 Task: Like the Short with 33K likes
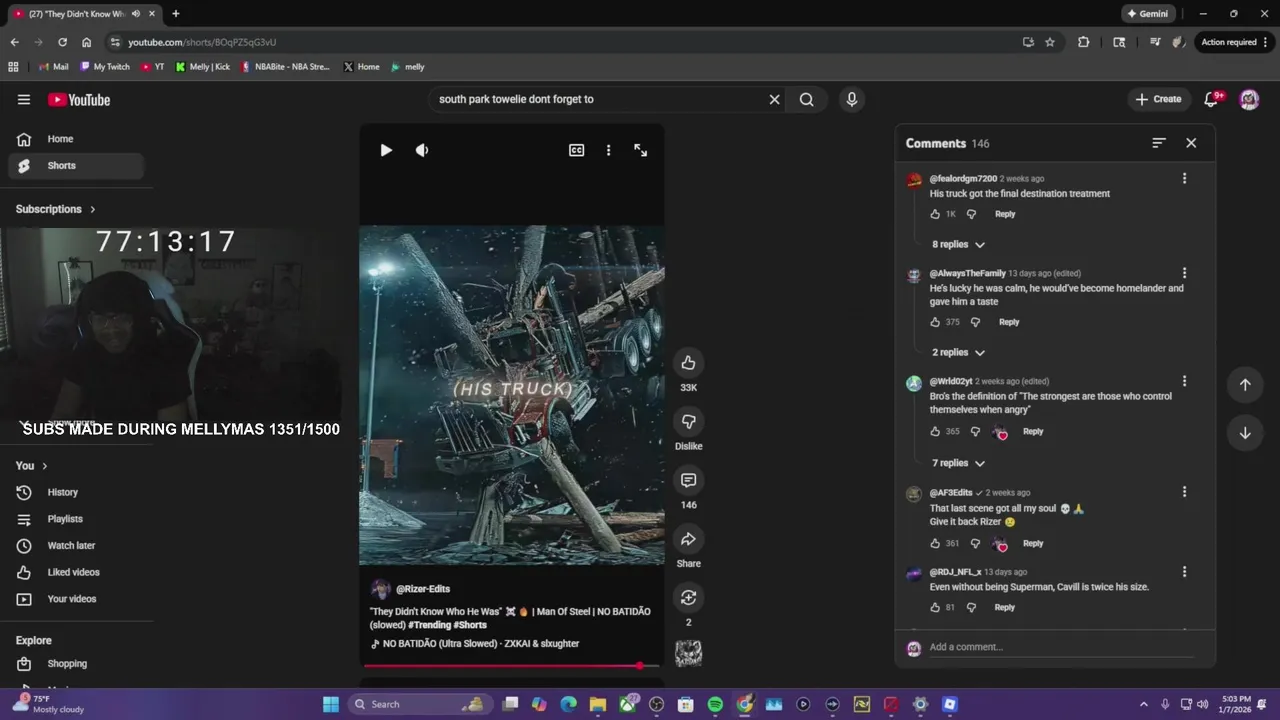688,363
